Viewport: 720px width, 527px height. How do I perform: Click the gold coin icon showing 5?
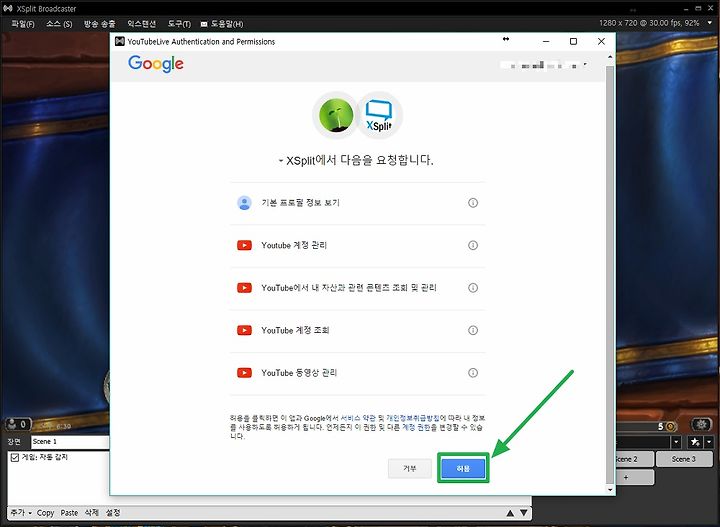click(671, 426)
